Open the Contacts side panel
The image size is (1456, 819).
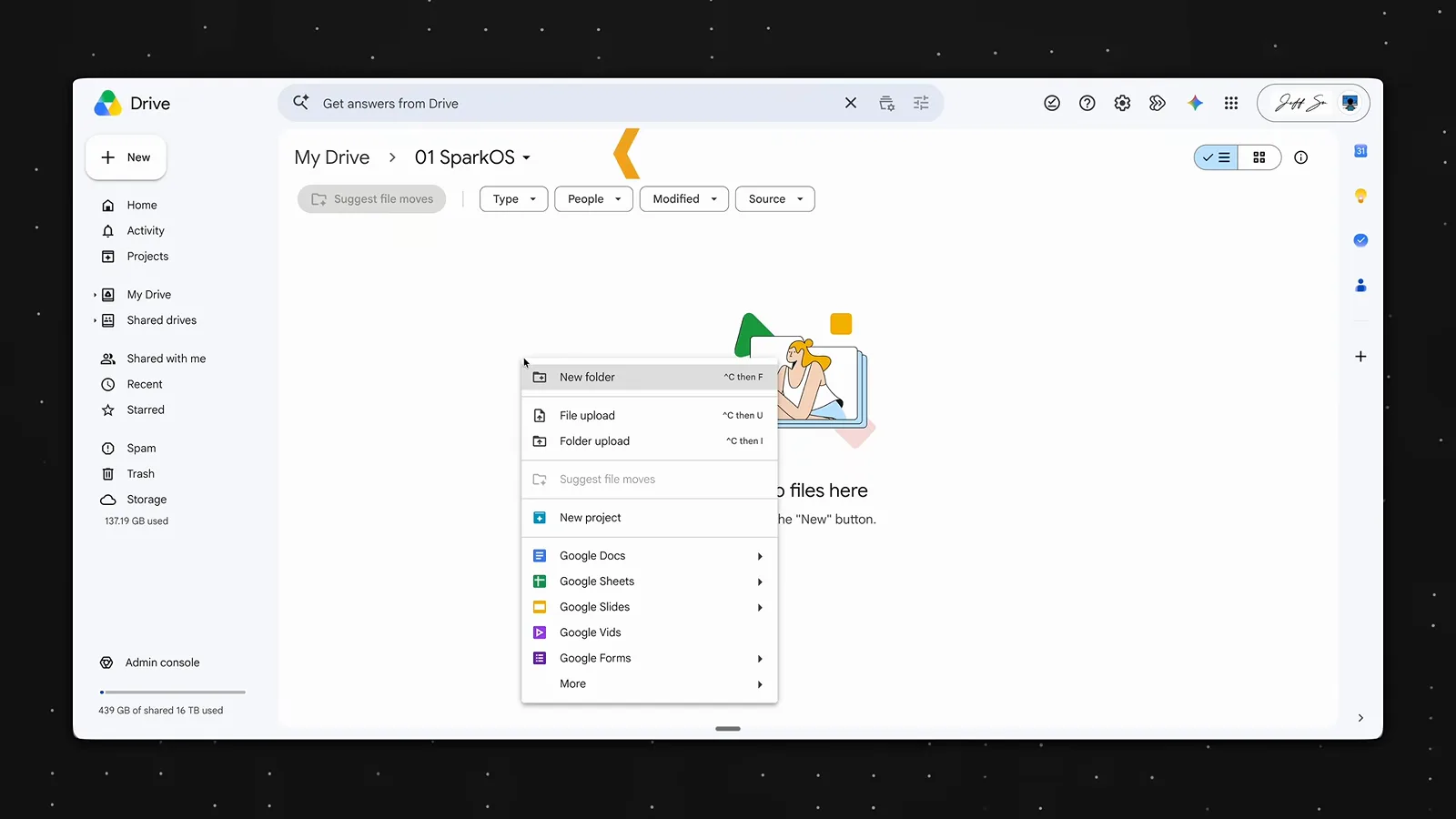coord(1360,285)
